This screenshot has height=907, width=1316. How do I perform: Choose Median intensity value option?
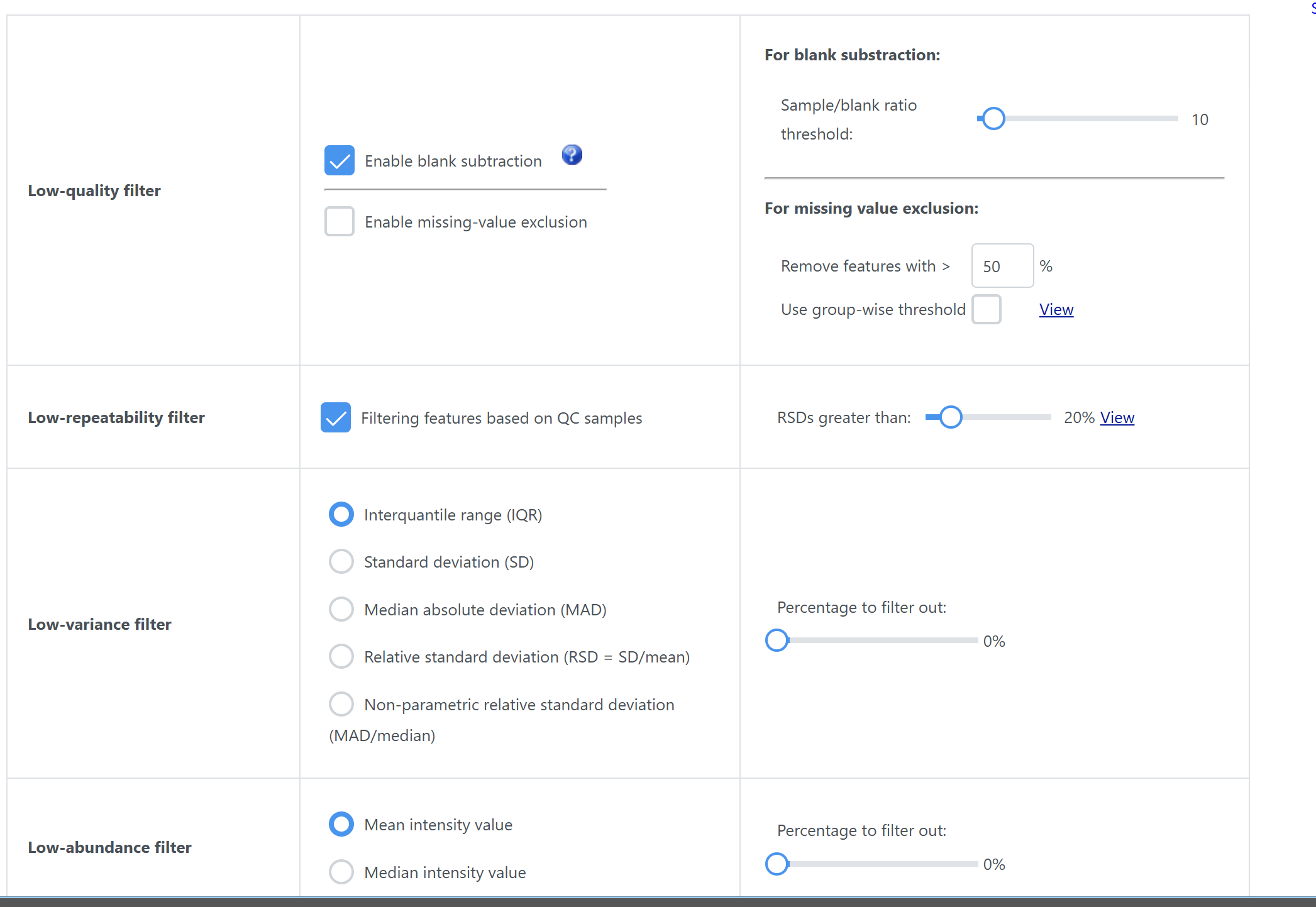341,872
